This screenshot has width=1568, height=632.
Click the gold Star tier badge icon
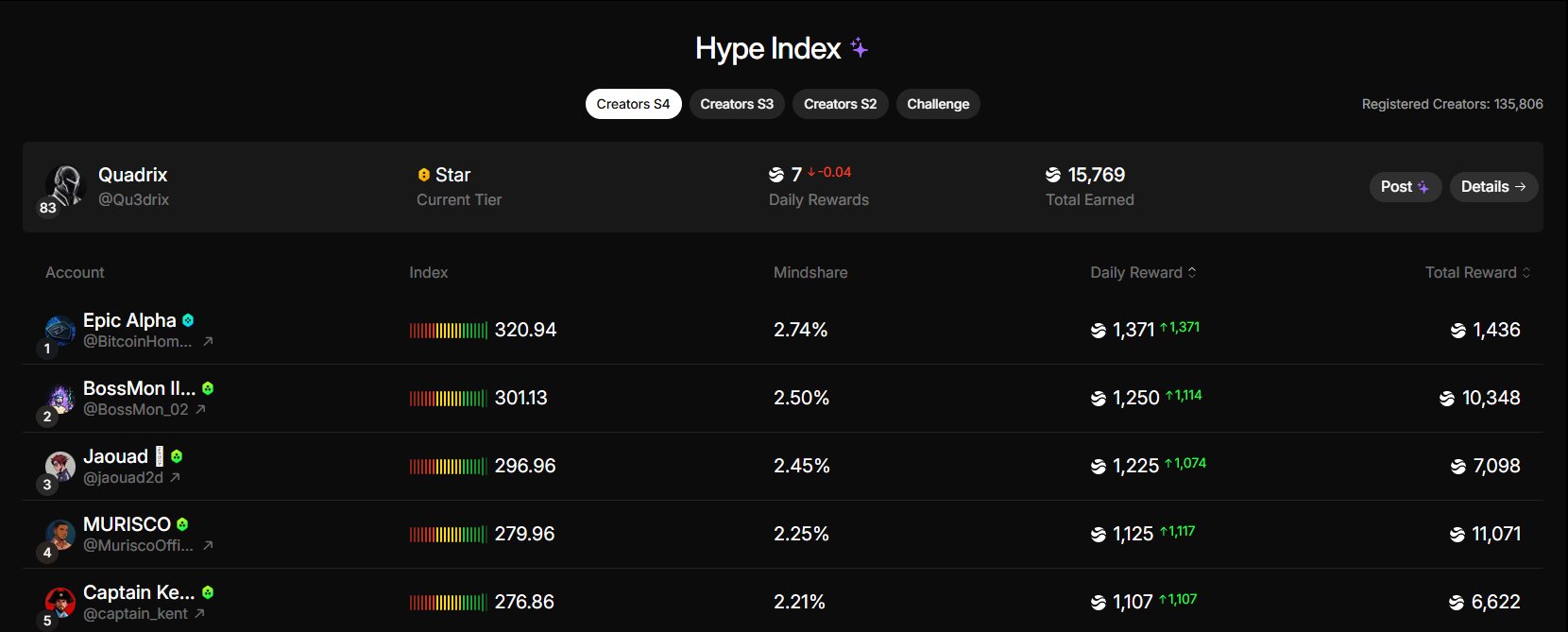(424, 176)
